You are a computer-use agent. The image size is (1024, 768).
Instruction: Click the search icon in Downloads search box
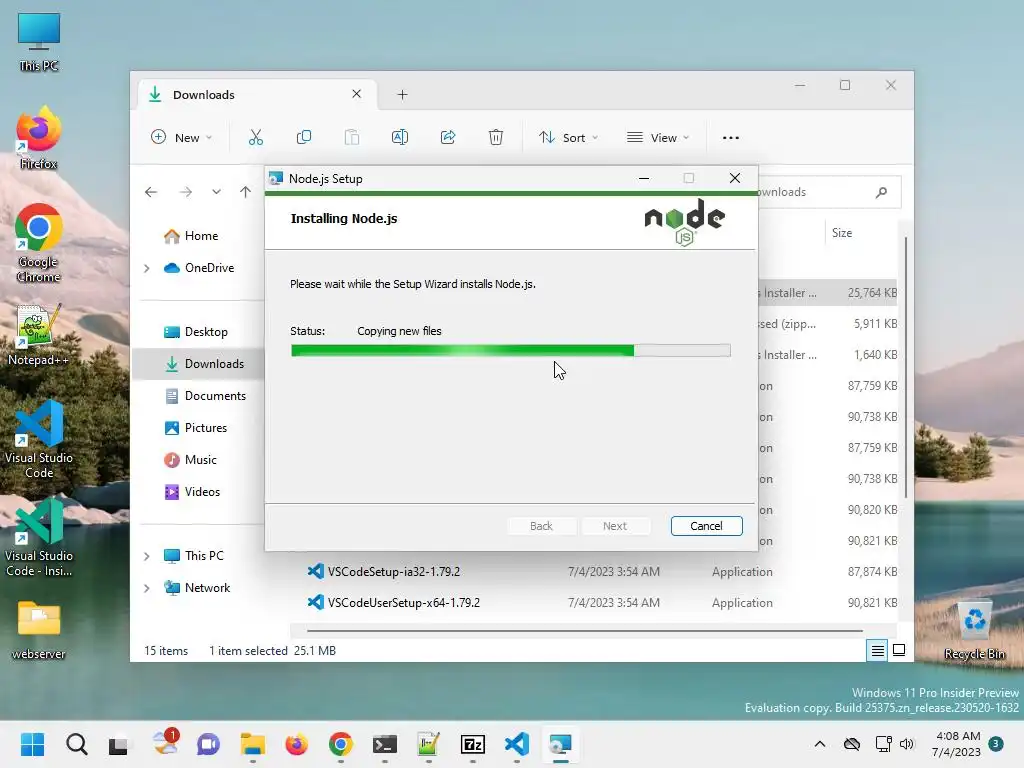882,192
